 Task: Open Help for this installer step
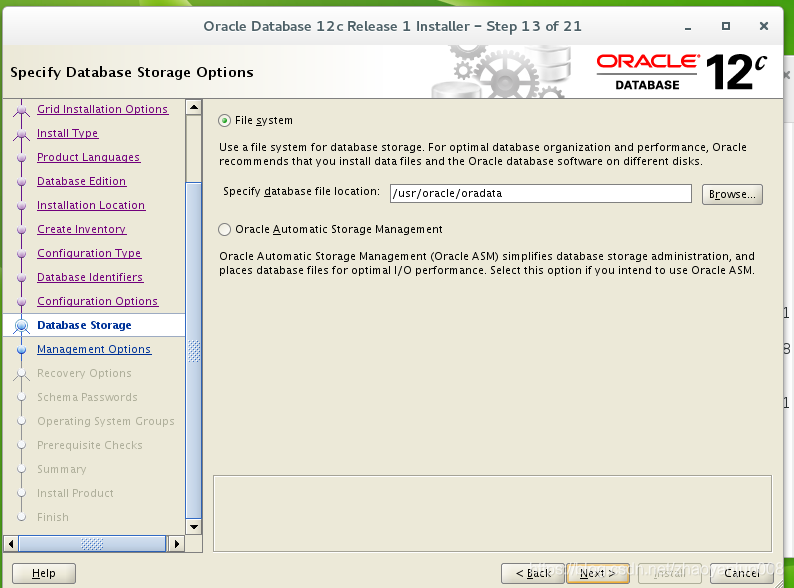[44, 573]
